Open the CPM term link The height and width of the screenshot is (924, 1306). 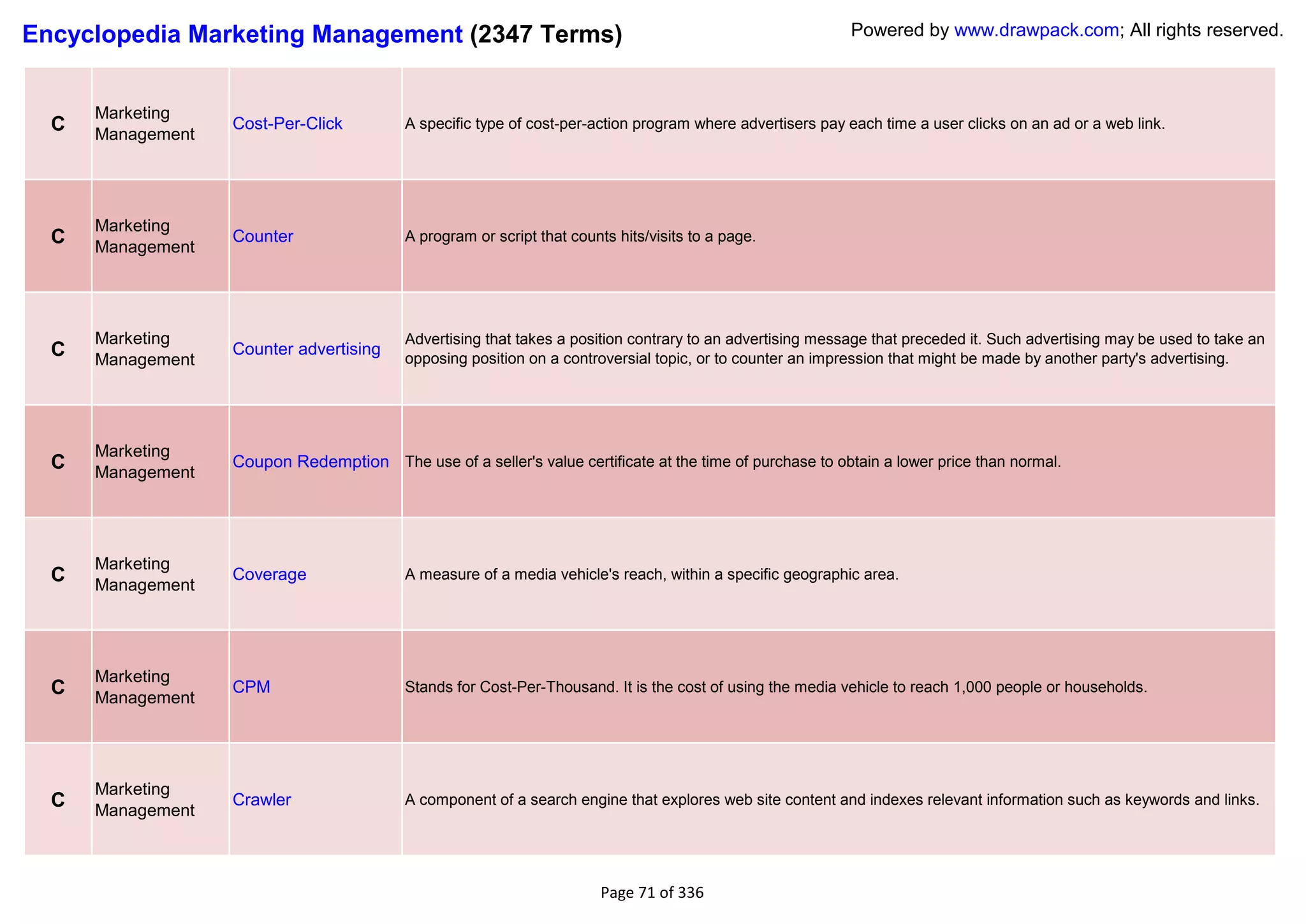[251, 687]
